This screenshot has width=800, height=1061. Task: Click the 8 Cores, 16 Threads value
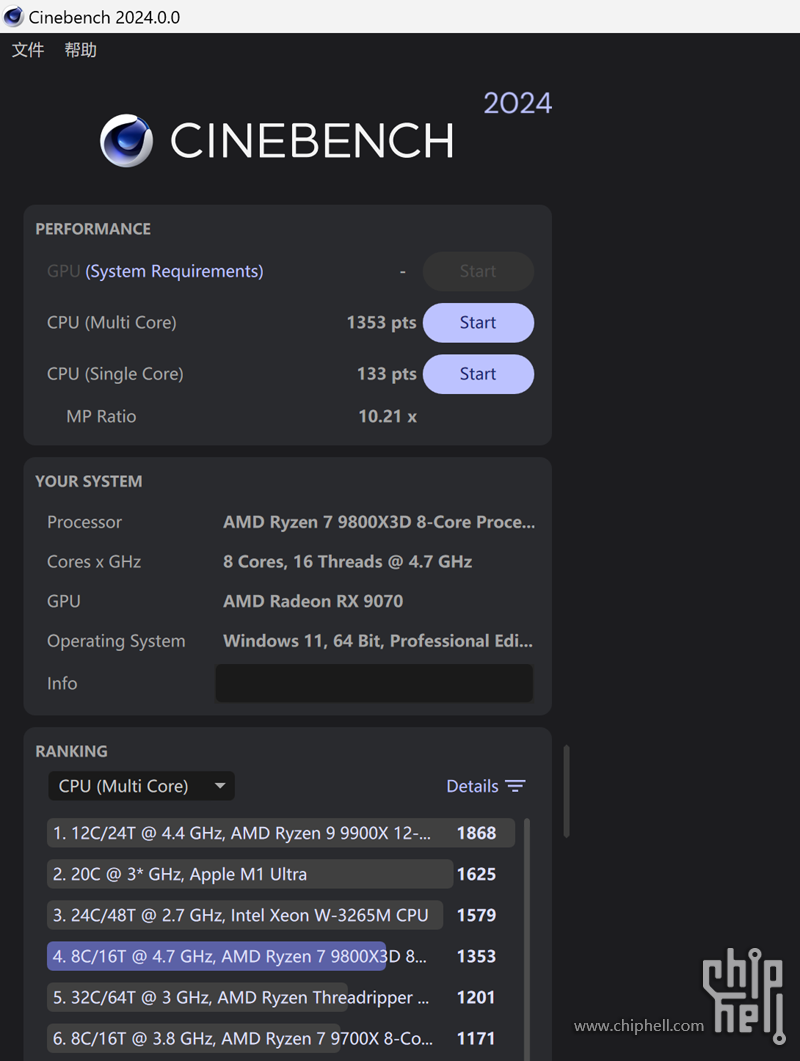click(348, 562)
